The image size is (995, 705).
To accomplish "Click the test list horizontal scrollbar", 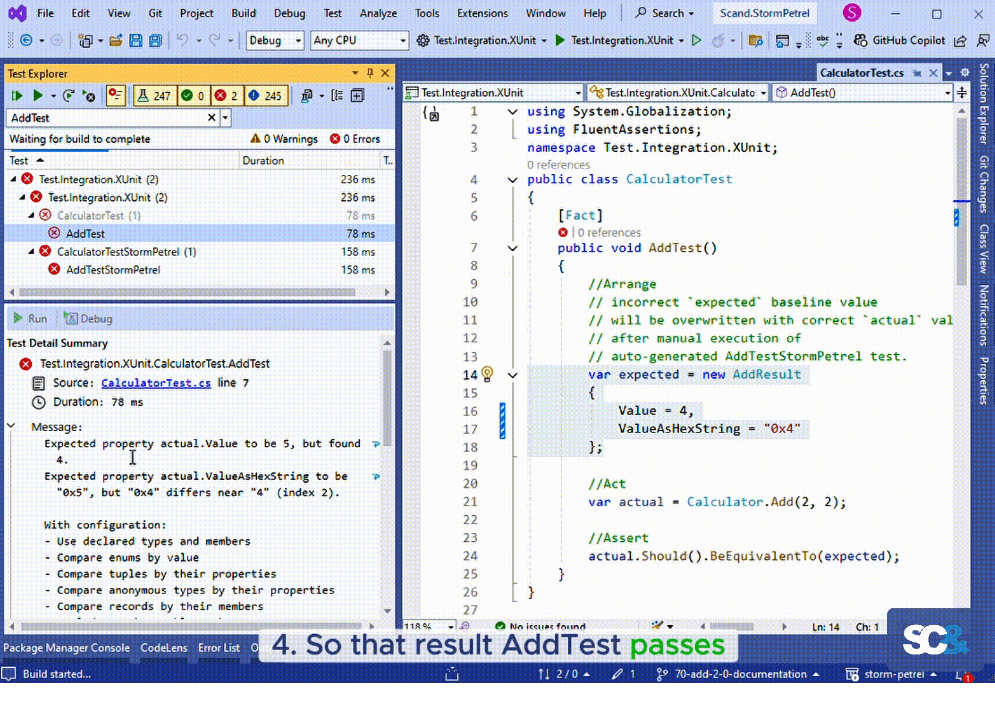I will 190,292.
